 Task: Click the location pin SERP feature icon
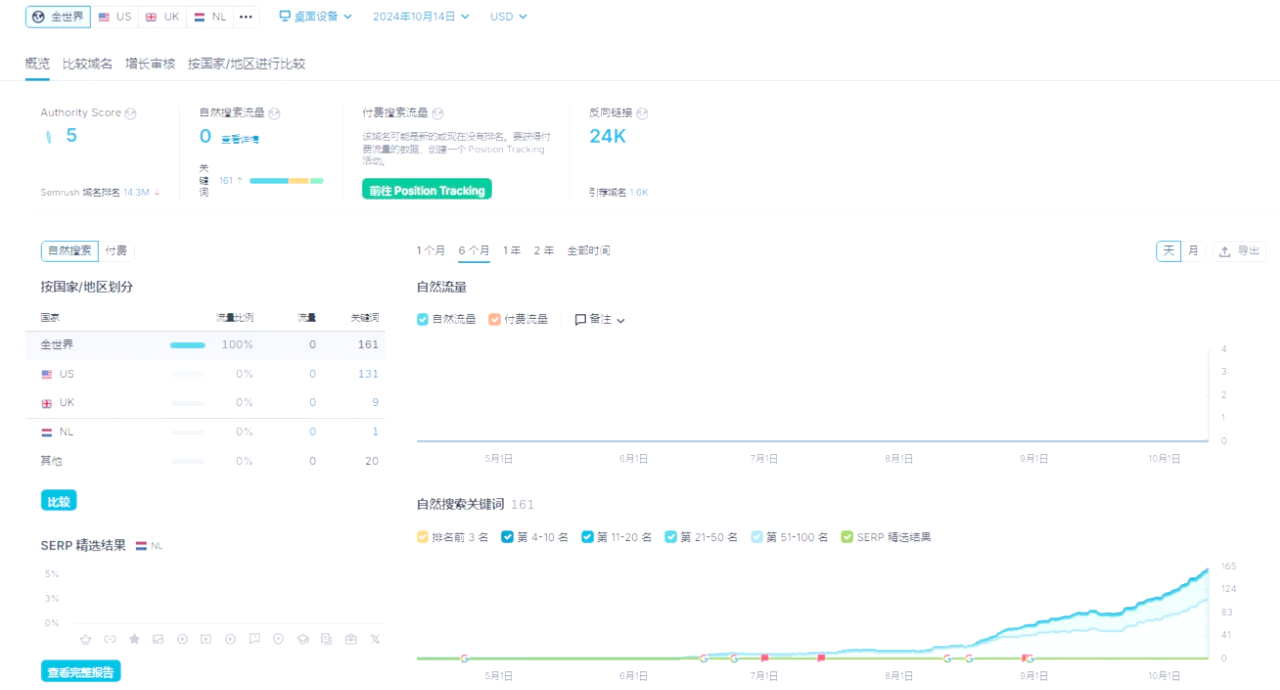pyautogui.click(x=278, y=639)
